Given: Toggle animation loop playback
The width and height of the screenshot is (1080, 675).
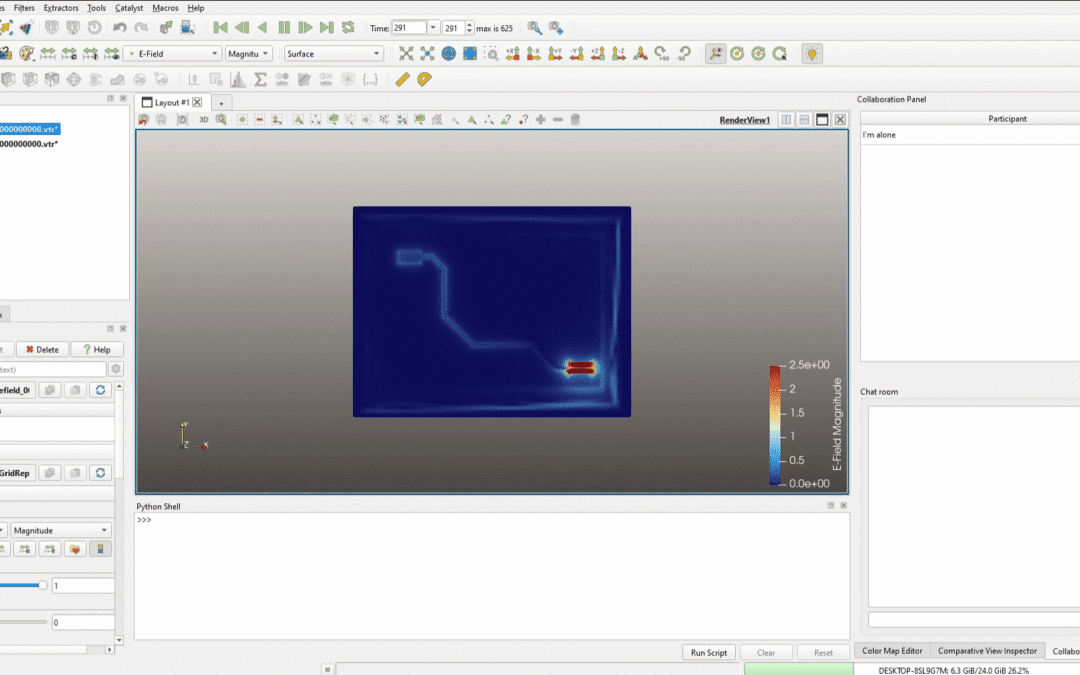Looking at the screenshot, I should tap(348, 28).
